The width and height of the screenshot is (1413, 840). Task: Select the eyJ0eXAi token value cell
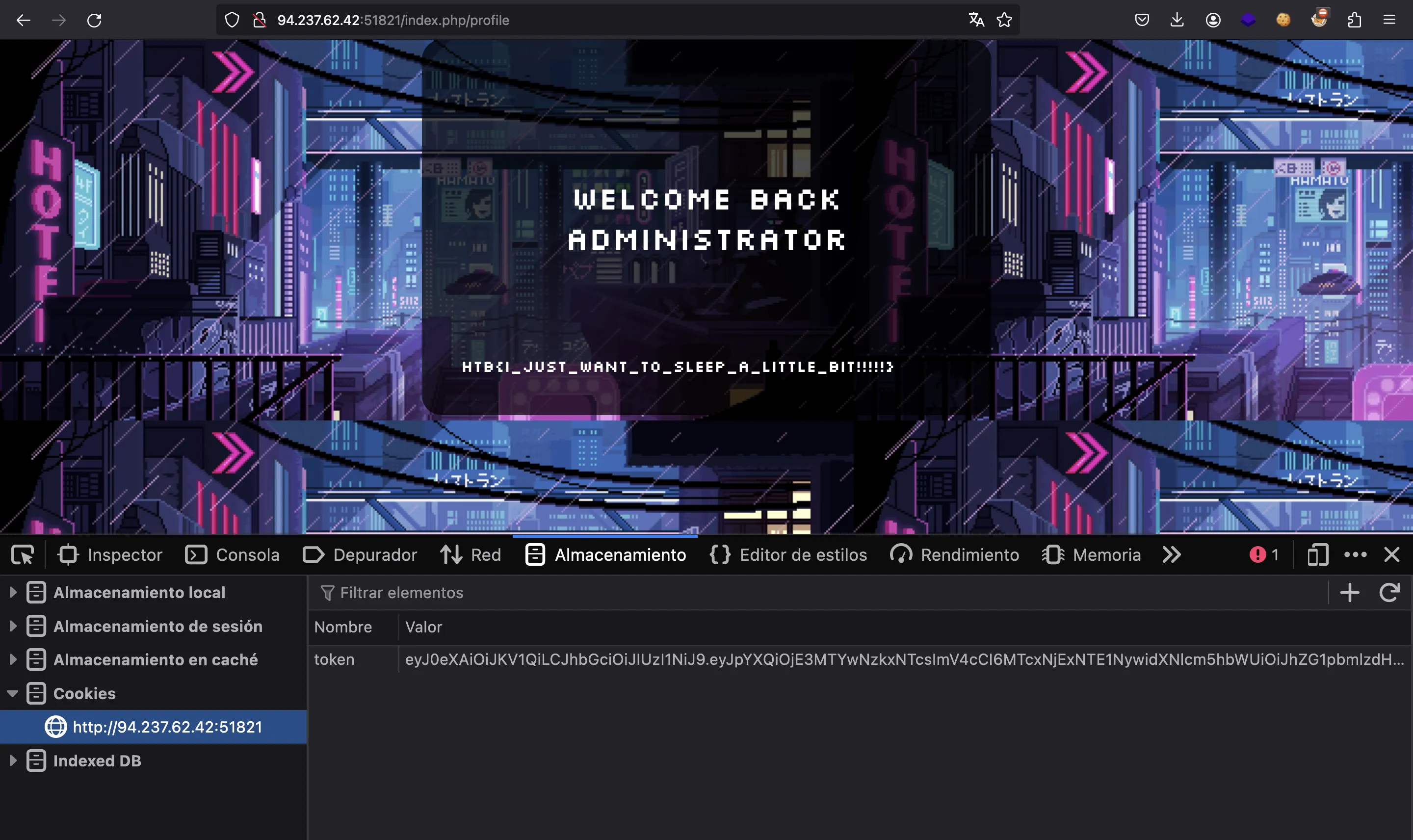pyautogui.click(x=904, y=659)
